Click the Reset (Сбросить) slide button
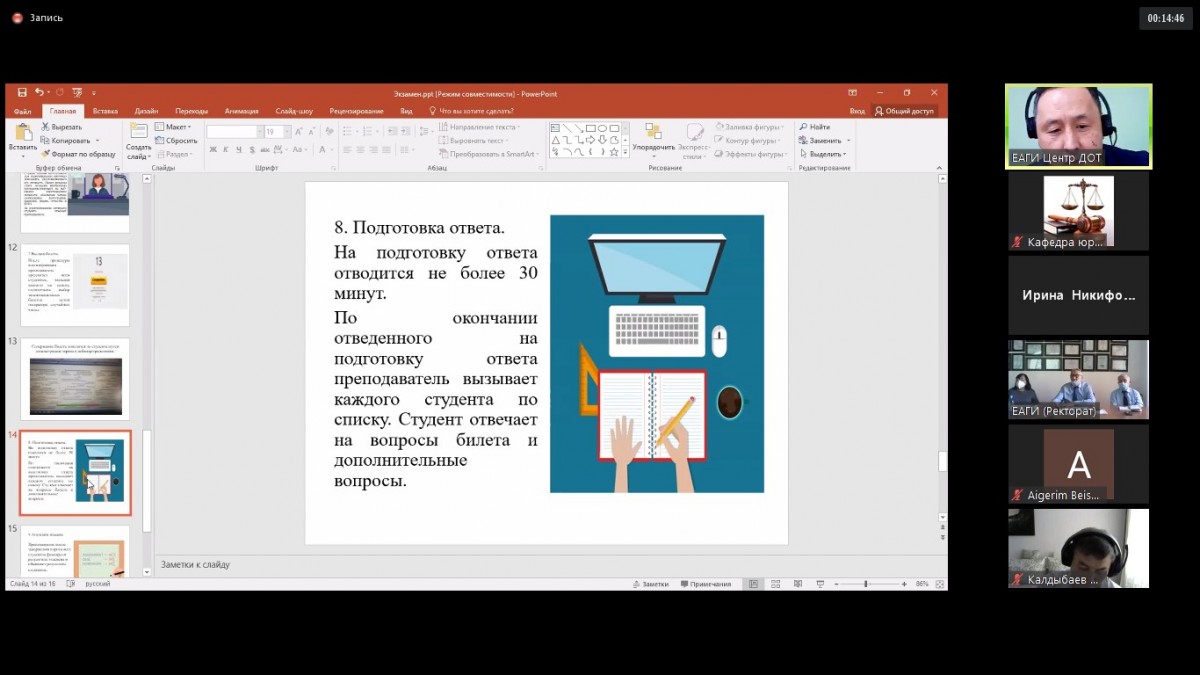 pos(176,141)
